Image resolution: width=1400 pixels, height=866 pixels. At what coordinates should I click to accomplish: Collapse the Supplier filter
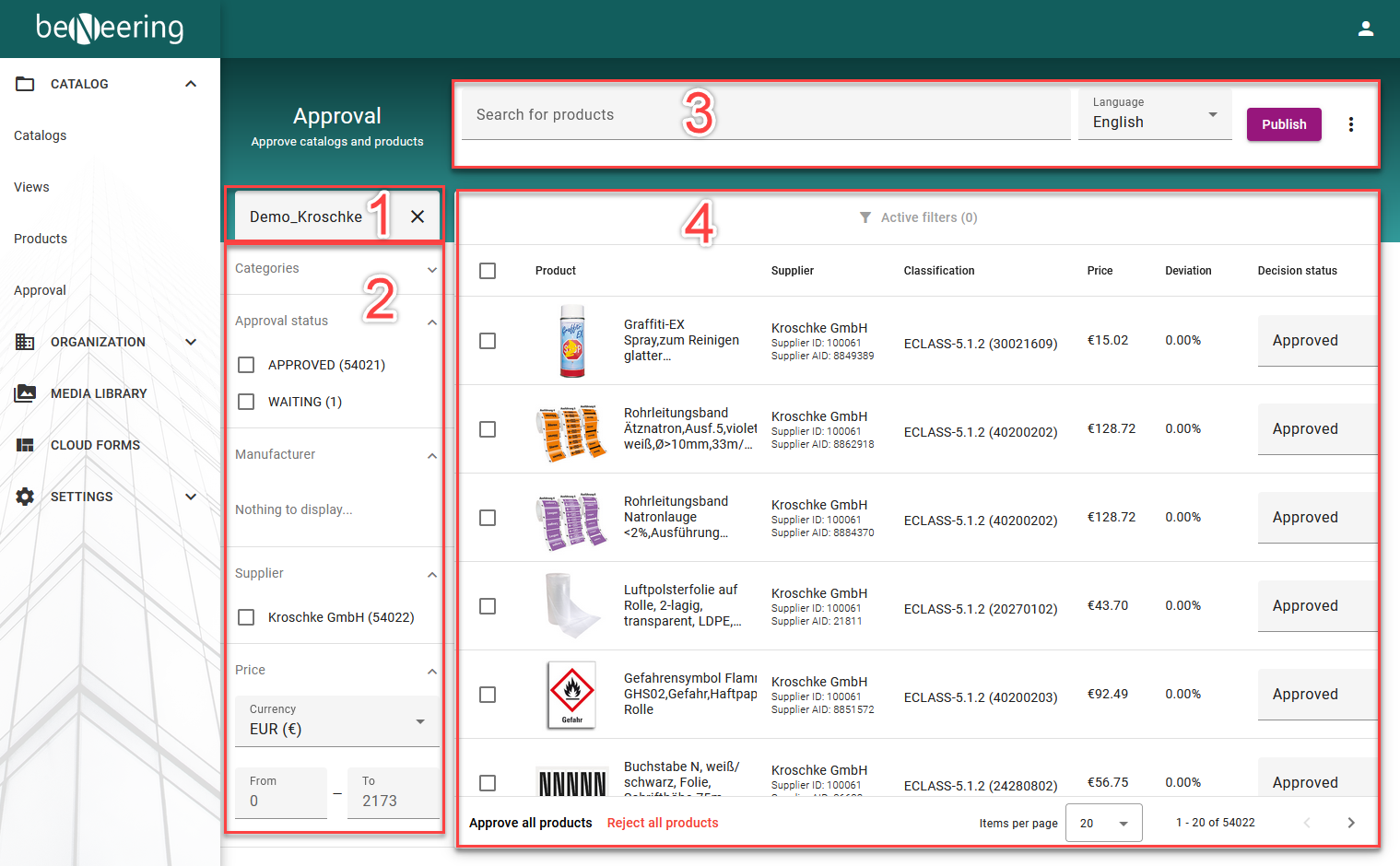pyautogui.click(x=432, y=575)
